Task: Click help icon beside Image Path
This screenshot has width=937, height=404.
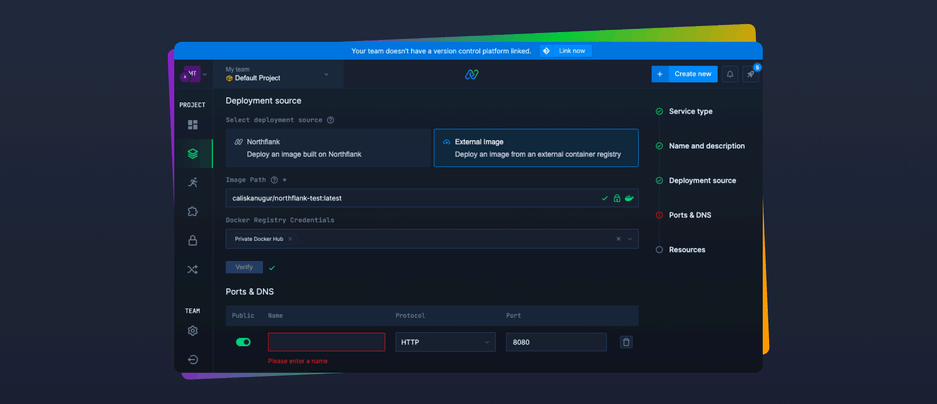Action: pyautogui.click(x=274, y=180)
